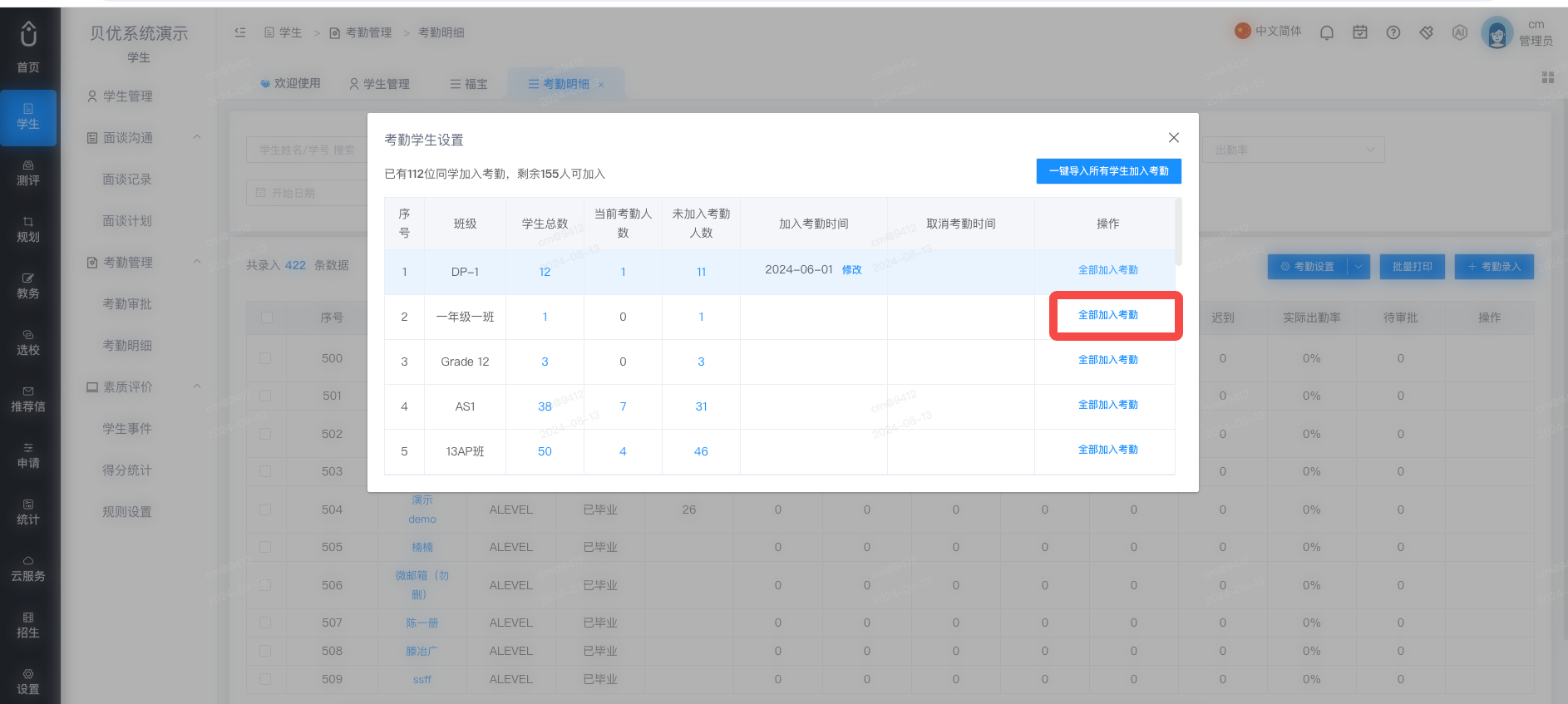
Task: Open the AI assistant icon in header
Action: click(x=1460, y=32)
